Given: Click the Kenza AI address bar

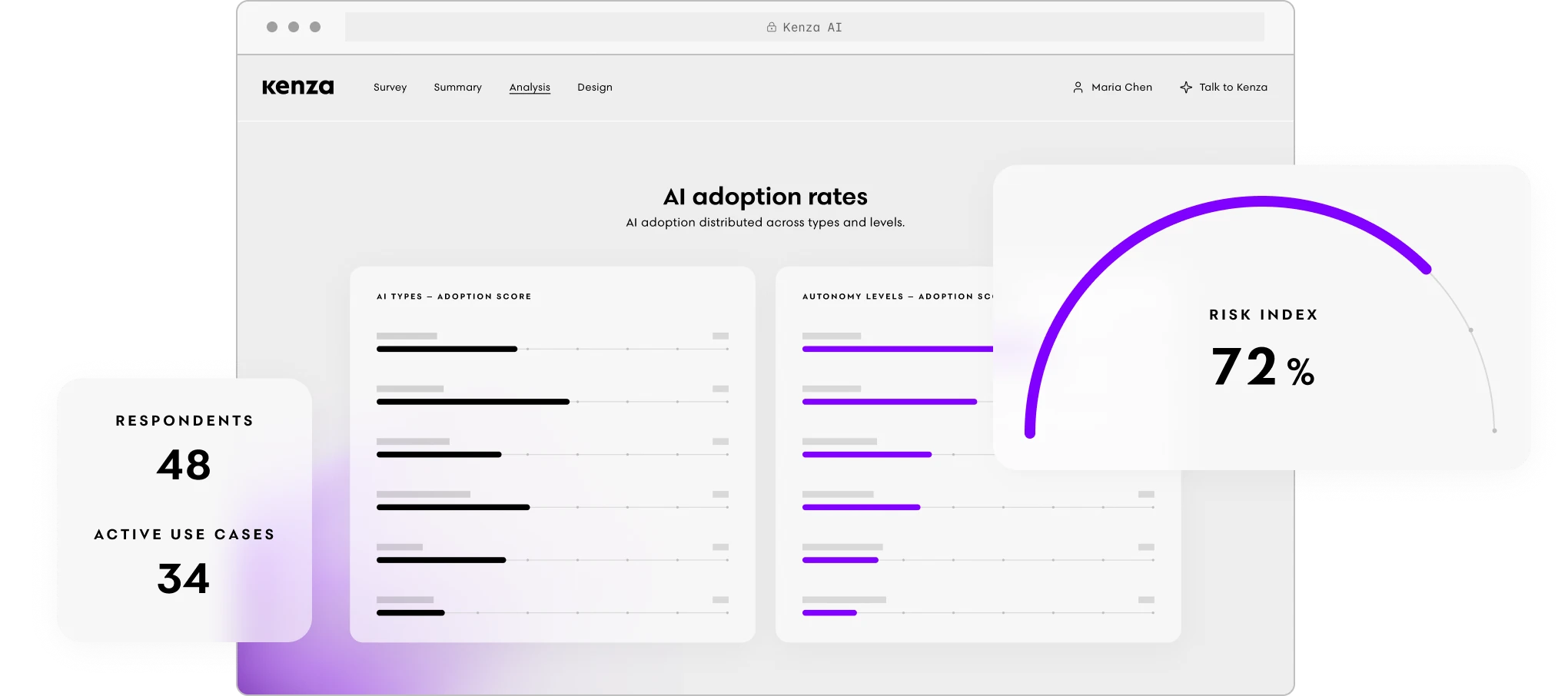Looking at the screenshot, I should pos(804,27).
